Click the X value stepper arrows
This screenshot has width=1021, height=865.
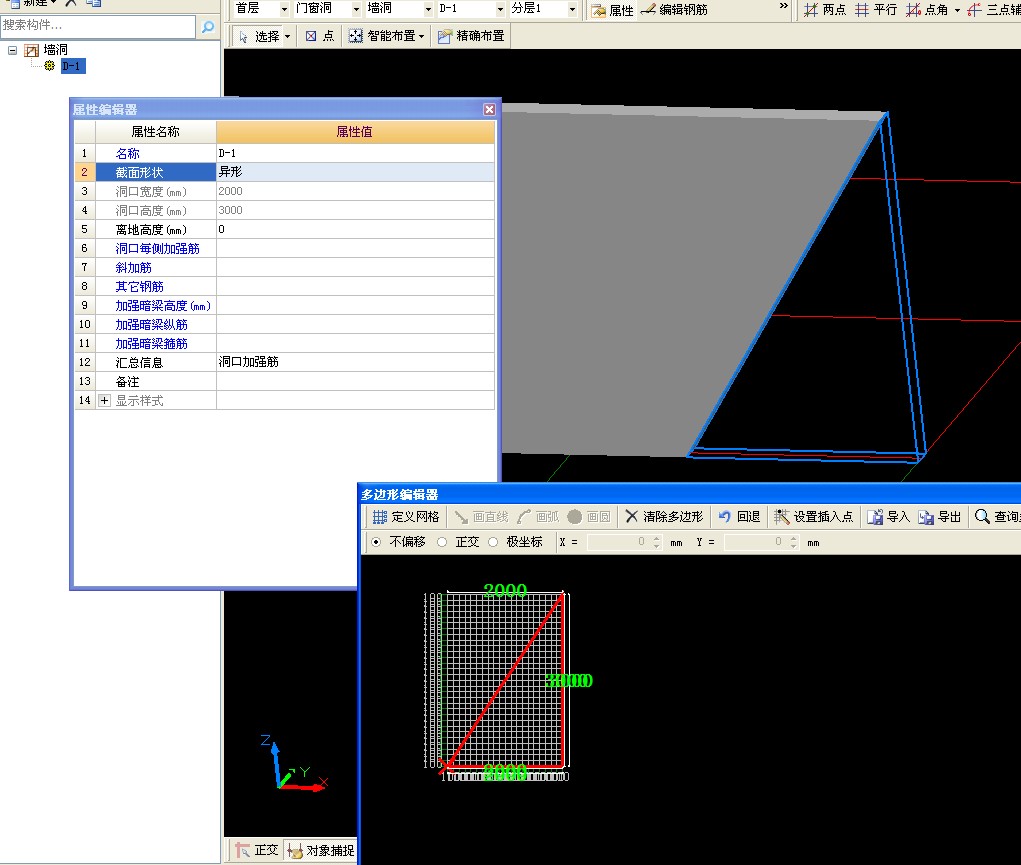click(x=656, y=542)
